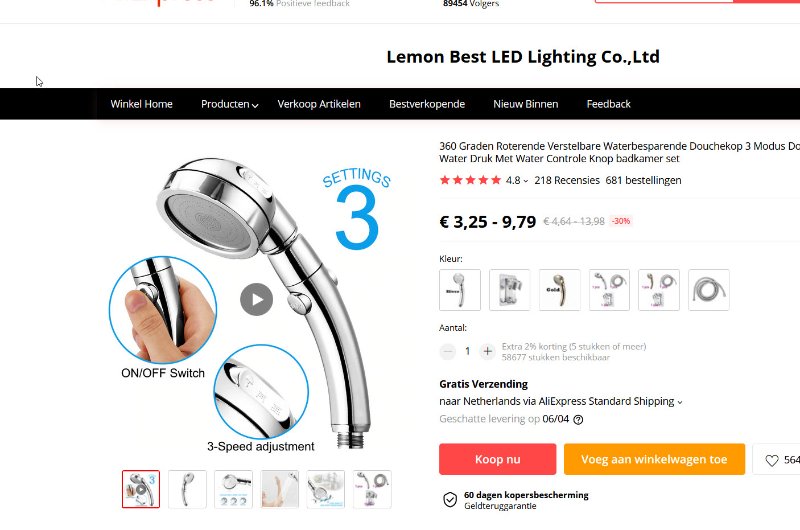Play the product video
The height and width of the screenshot is (530, 800).
click(x=256, y=299)
